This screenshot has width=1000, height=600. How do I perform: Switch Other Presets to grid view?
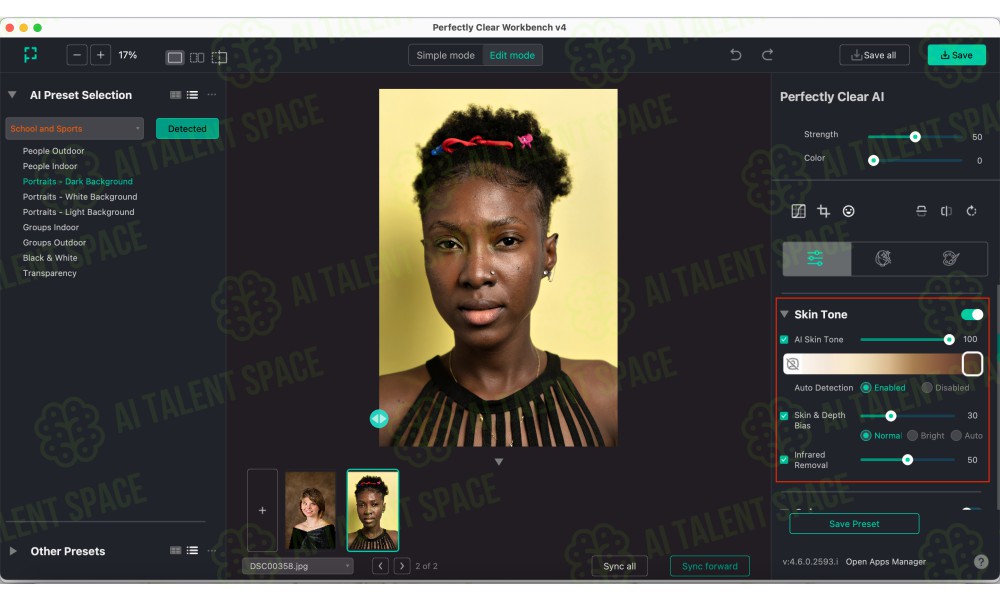pos(175,550)
